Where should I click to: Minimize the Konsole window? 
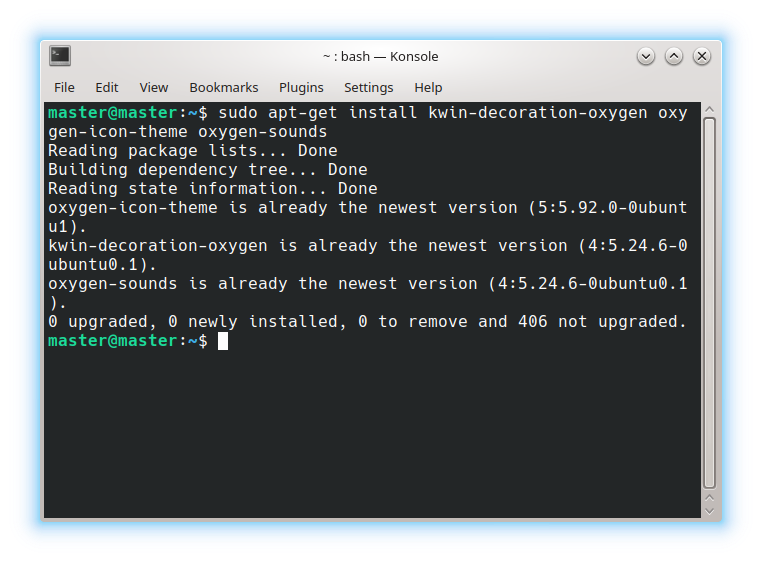(x=646, y=56)
